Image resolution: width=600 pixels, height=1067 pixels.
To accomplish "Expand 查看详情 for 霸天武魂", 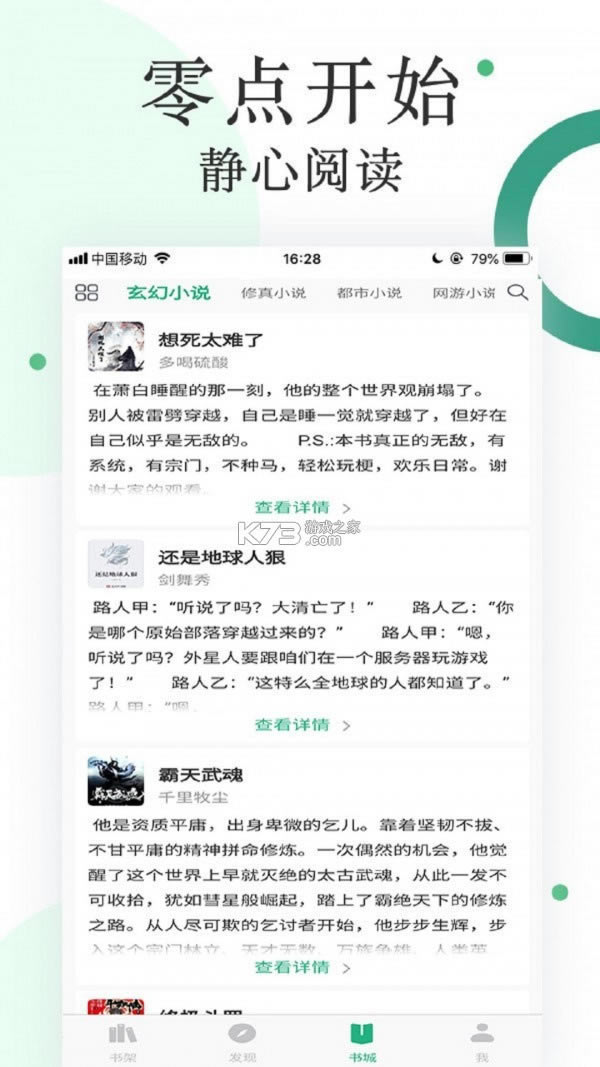I will tap(303, 967).
